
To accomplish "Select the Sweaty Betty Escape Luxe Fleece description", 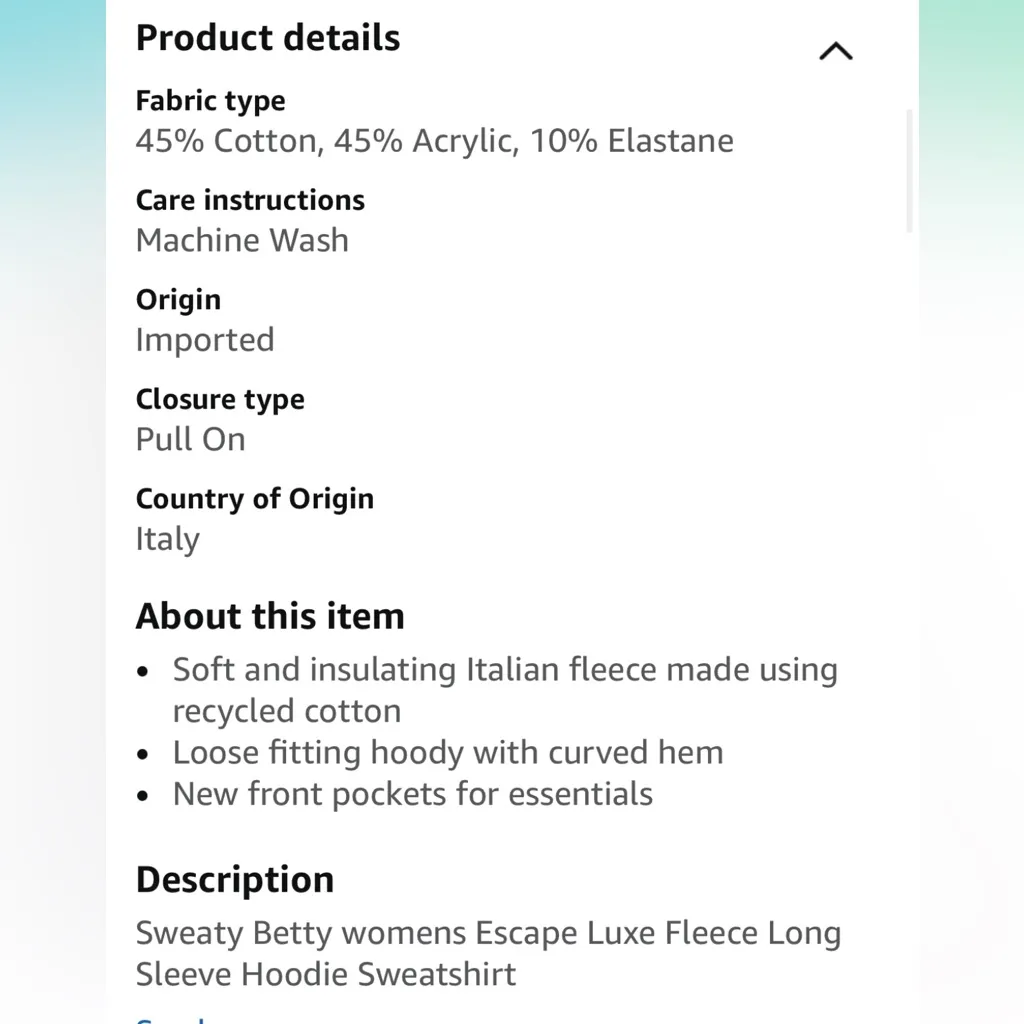I will click(x=487, y=953).
